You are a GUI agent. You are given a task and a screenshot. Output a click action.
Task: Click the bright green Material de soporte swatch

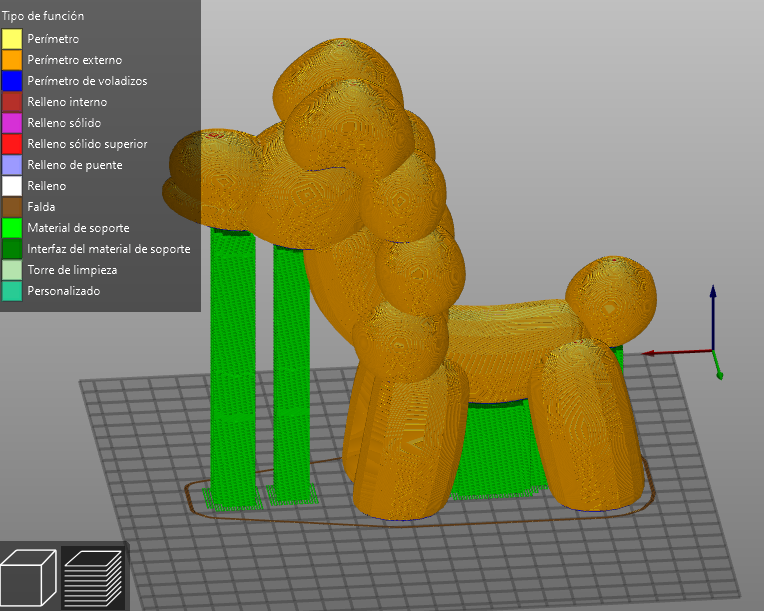(12, 228)
